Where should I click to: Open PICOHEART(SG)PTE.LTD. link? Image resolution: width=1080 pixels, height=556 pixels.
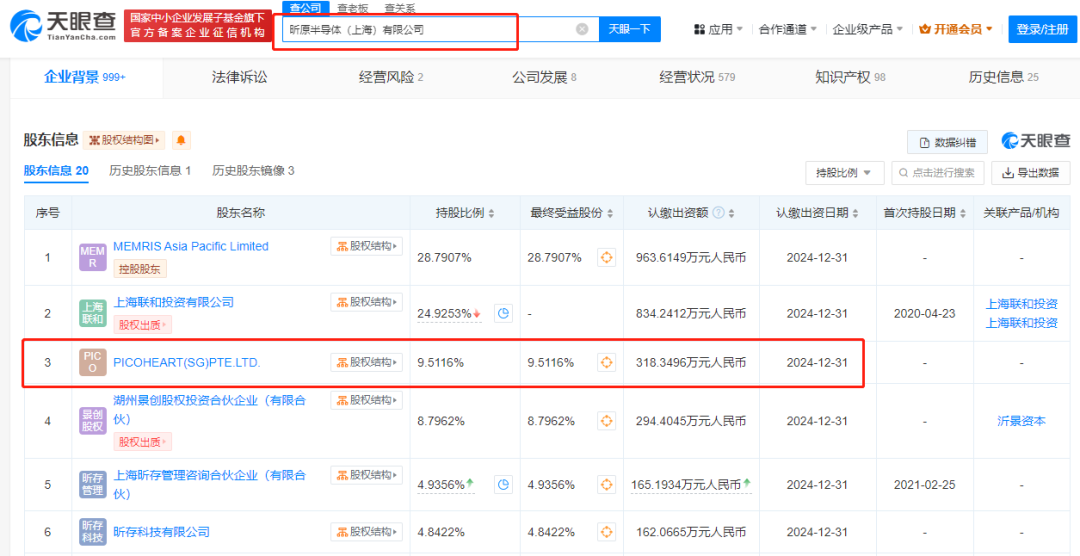click(x=187, y=362)
